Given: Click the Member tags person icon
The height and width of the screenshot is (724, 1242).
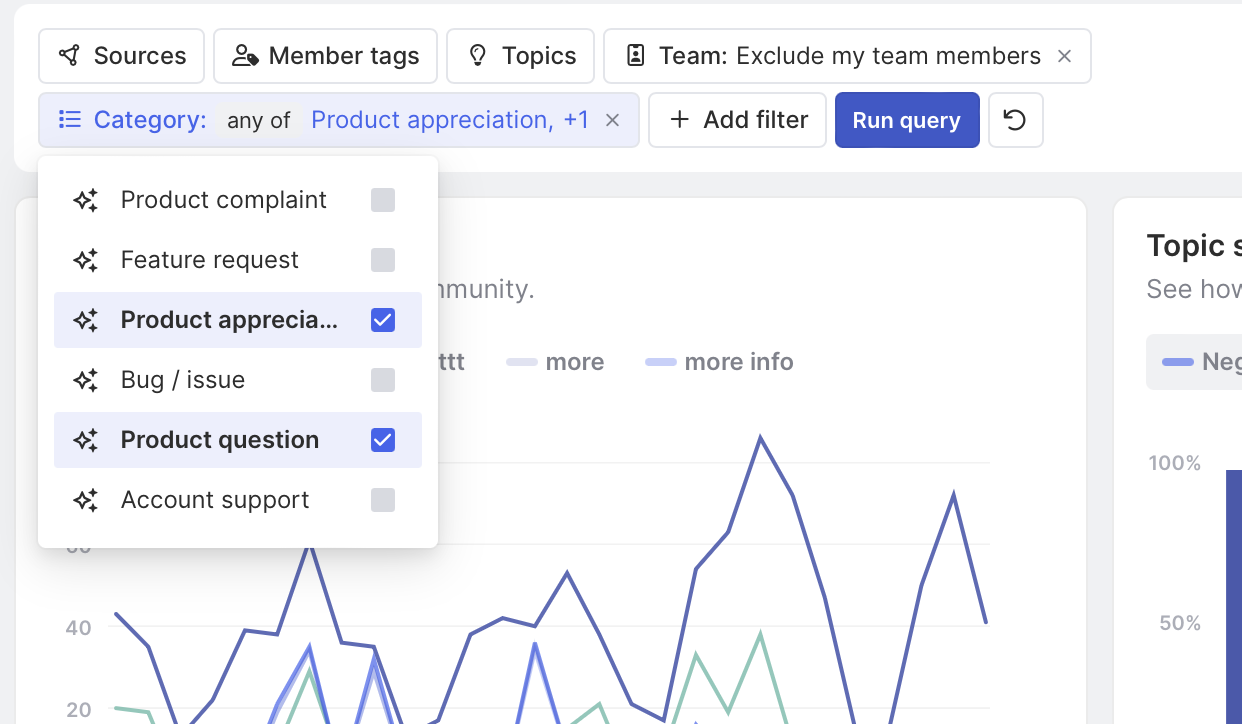Looking at the screenshot, I should coord(245,56).
